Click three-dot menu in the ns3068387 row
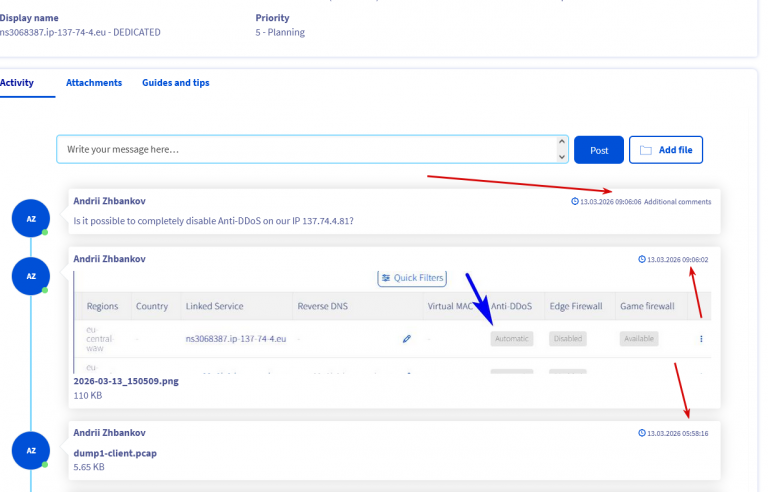Viewport: 768px width, 492px height. click(x=701, y=339)
